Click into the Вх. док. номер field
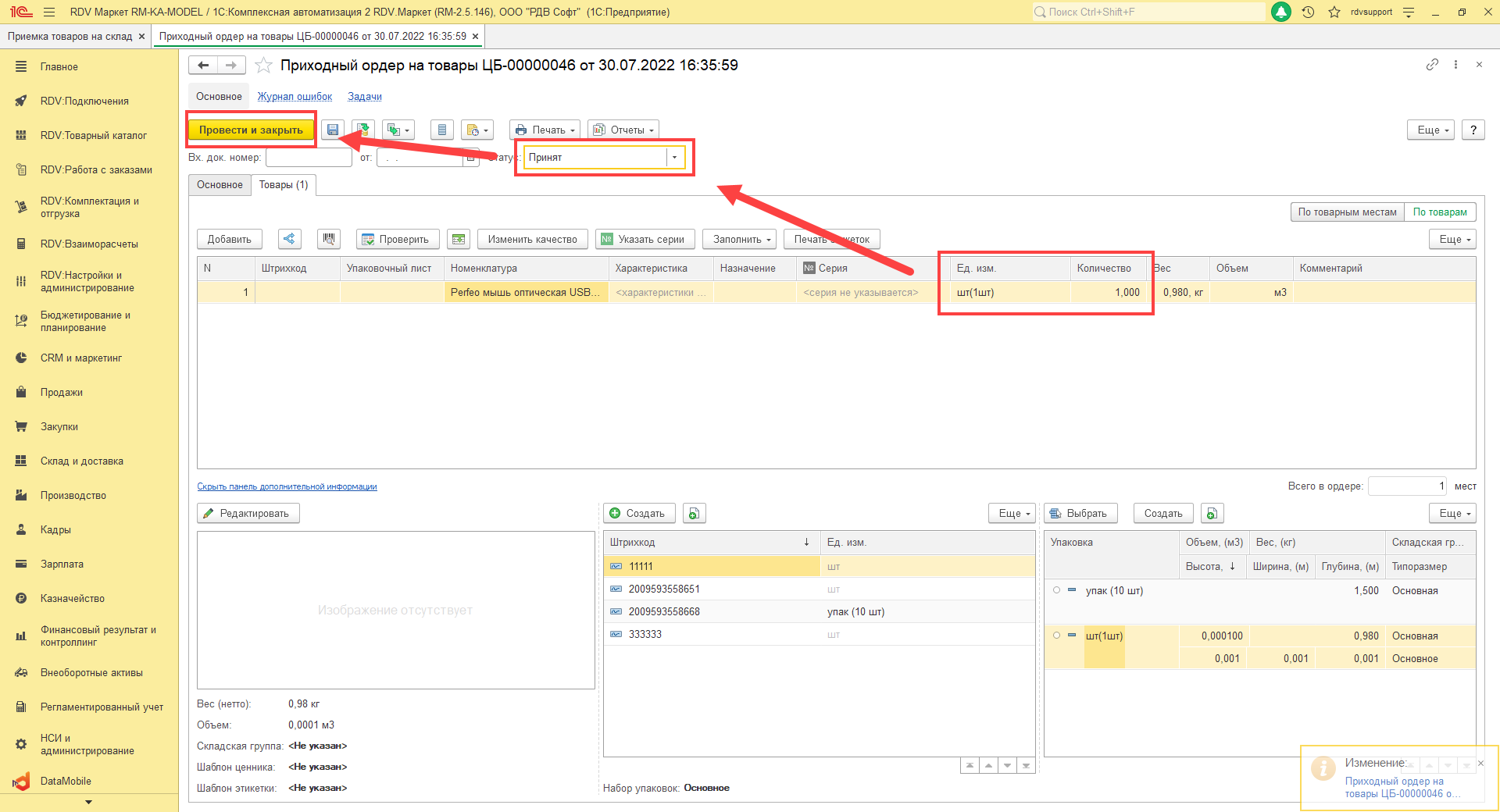 [x=309, y=158]
